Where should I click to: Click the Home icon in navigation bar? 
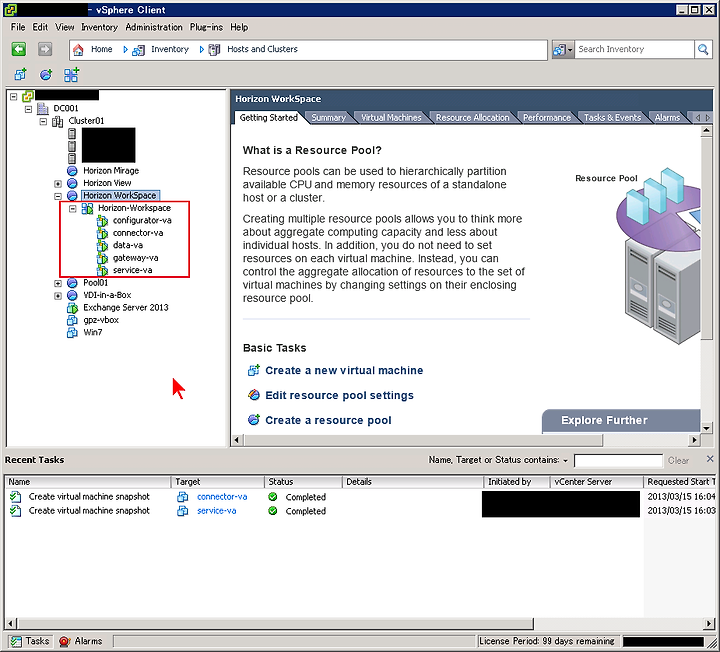tap(79, 50)
